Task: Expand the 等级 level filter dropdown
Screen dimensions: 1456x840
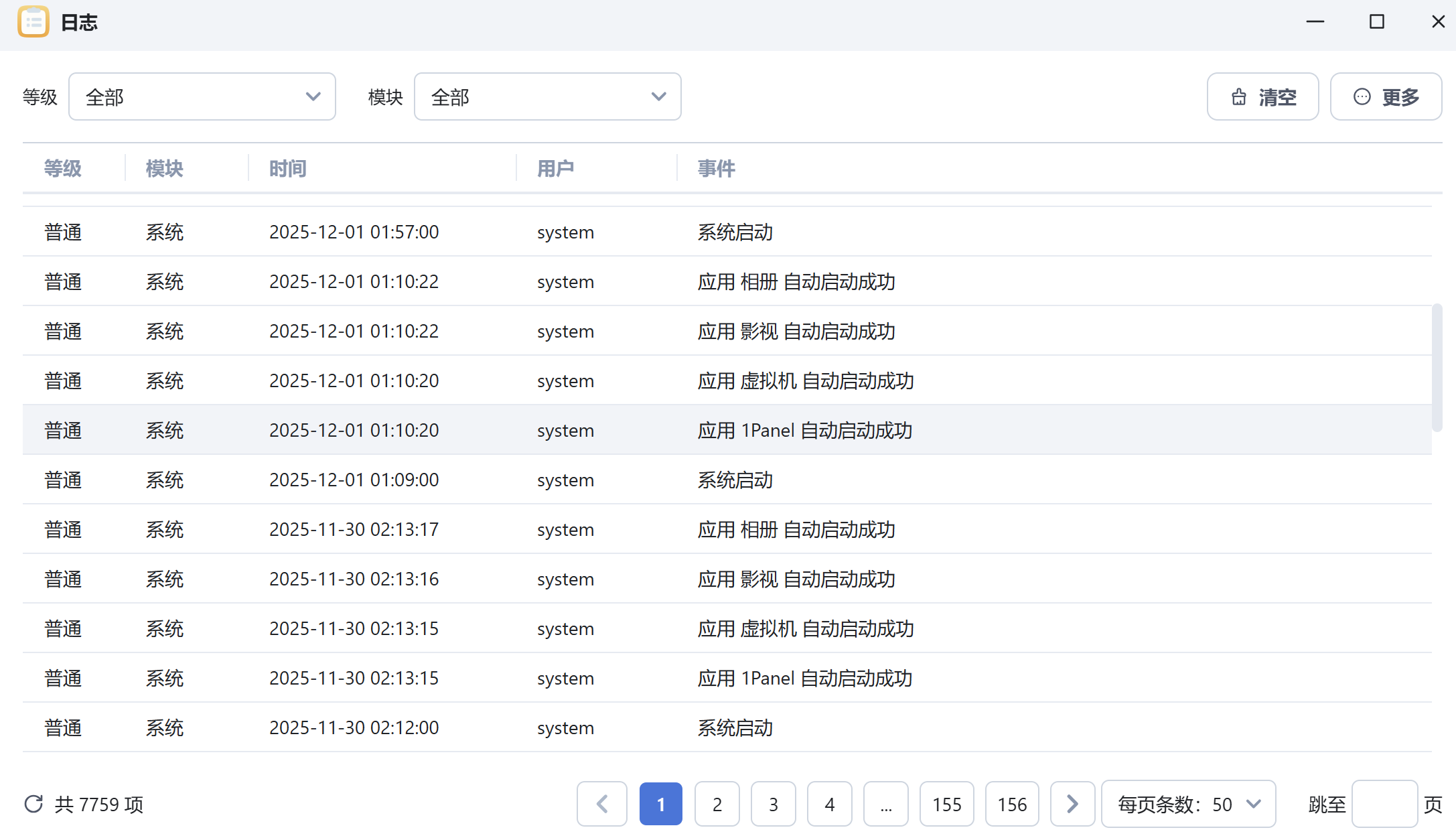Action: tap(202, 97)
